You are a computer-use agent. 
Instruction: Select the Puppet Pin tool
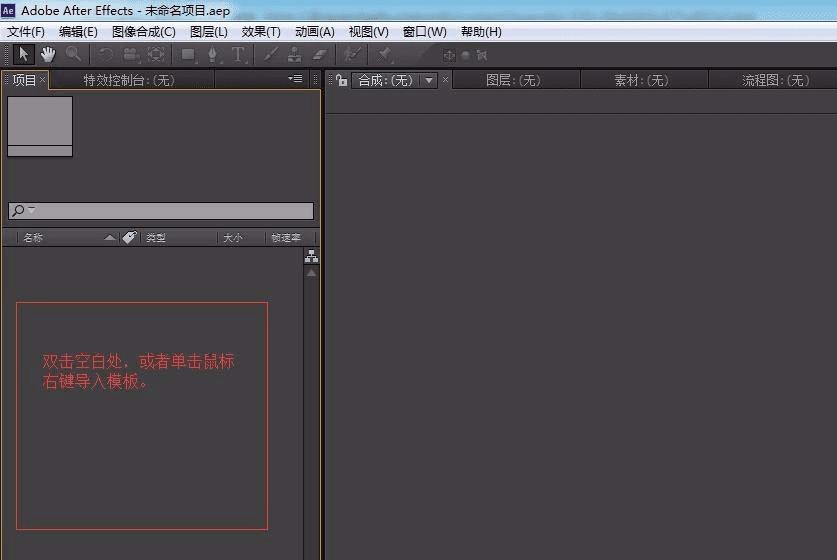[384, 54]
